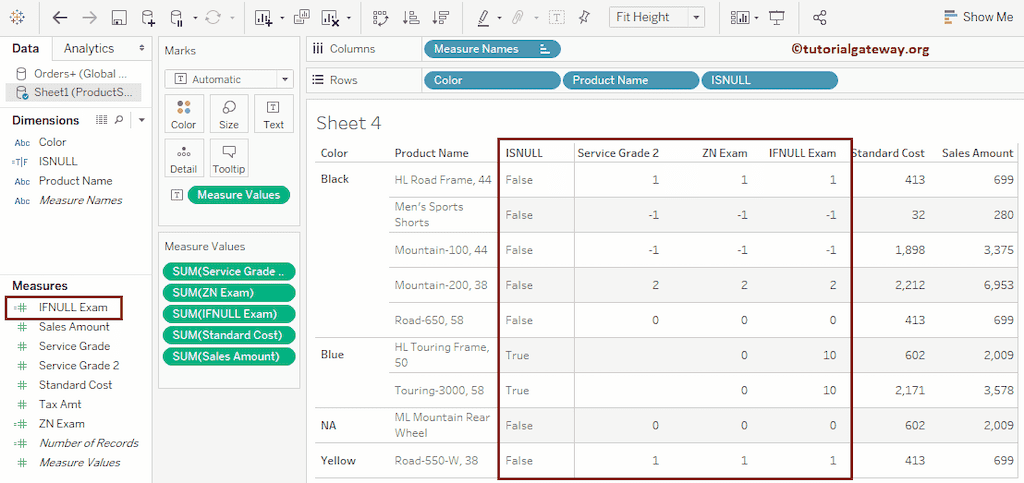Click the Run Update refresh icon
1024x483 pixels.
(214, 18)
